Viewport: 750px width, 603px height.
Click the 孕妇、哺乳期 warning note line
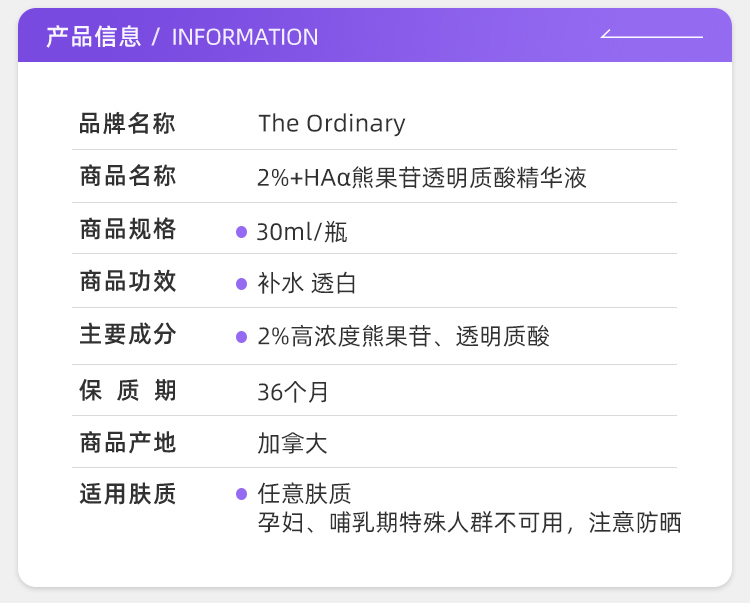[x=469, y=522]
